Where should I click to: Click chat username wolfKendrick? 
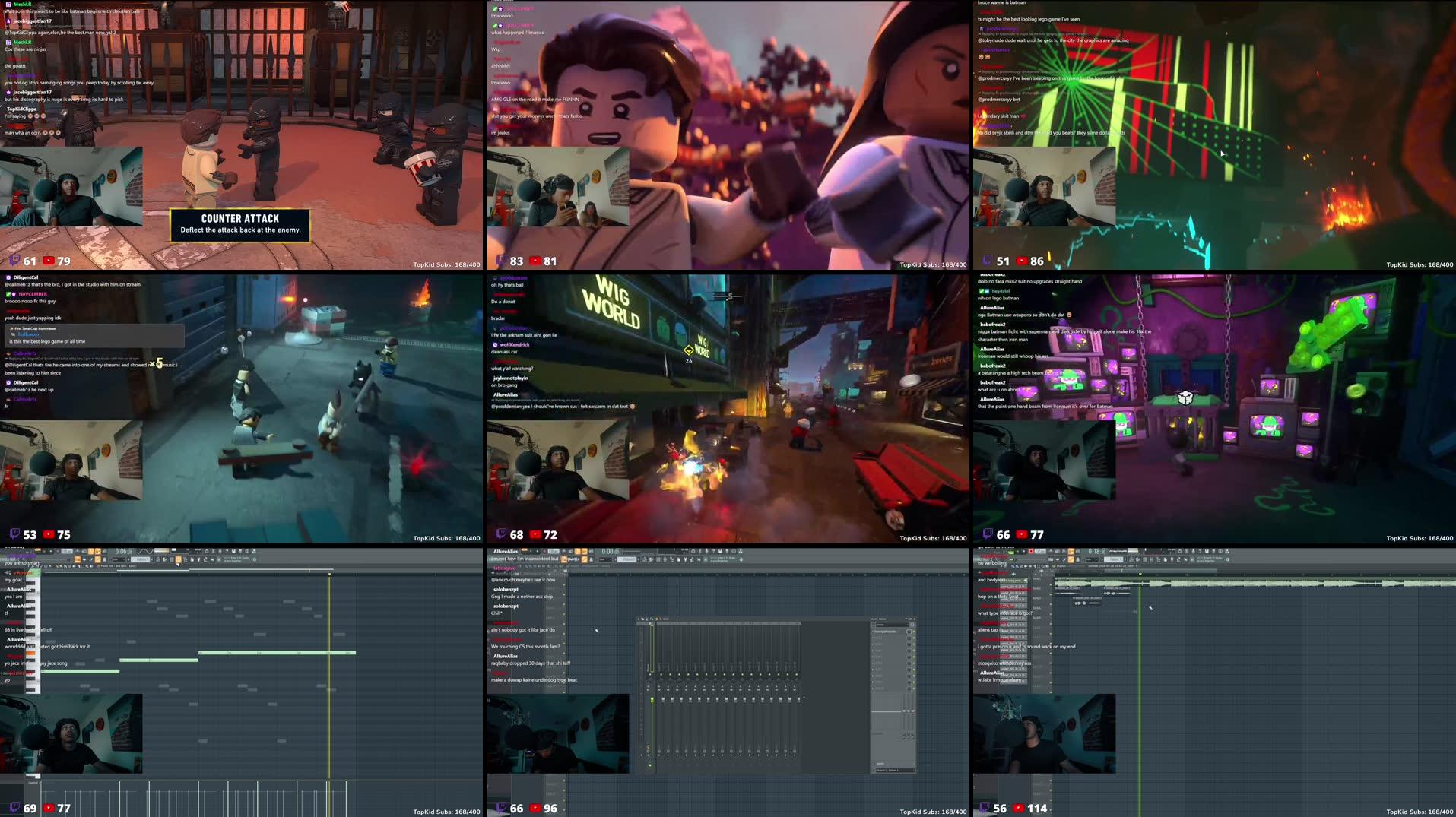coord(514,344)
